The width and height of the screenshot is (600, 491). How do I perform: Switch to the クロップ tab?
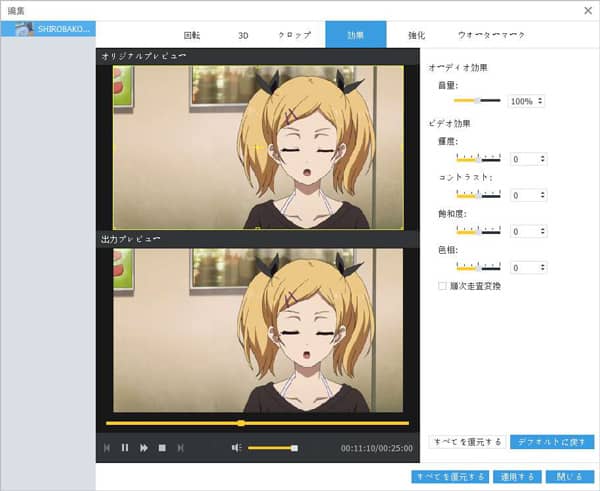point(295,35)
